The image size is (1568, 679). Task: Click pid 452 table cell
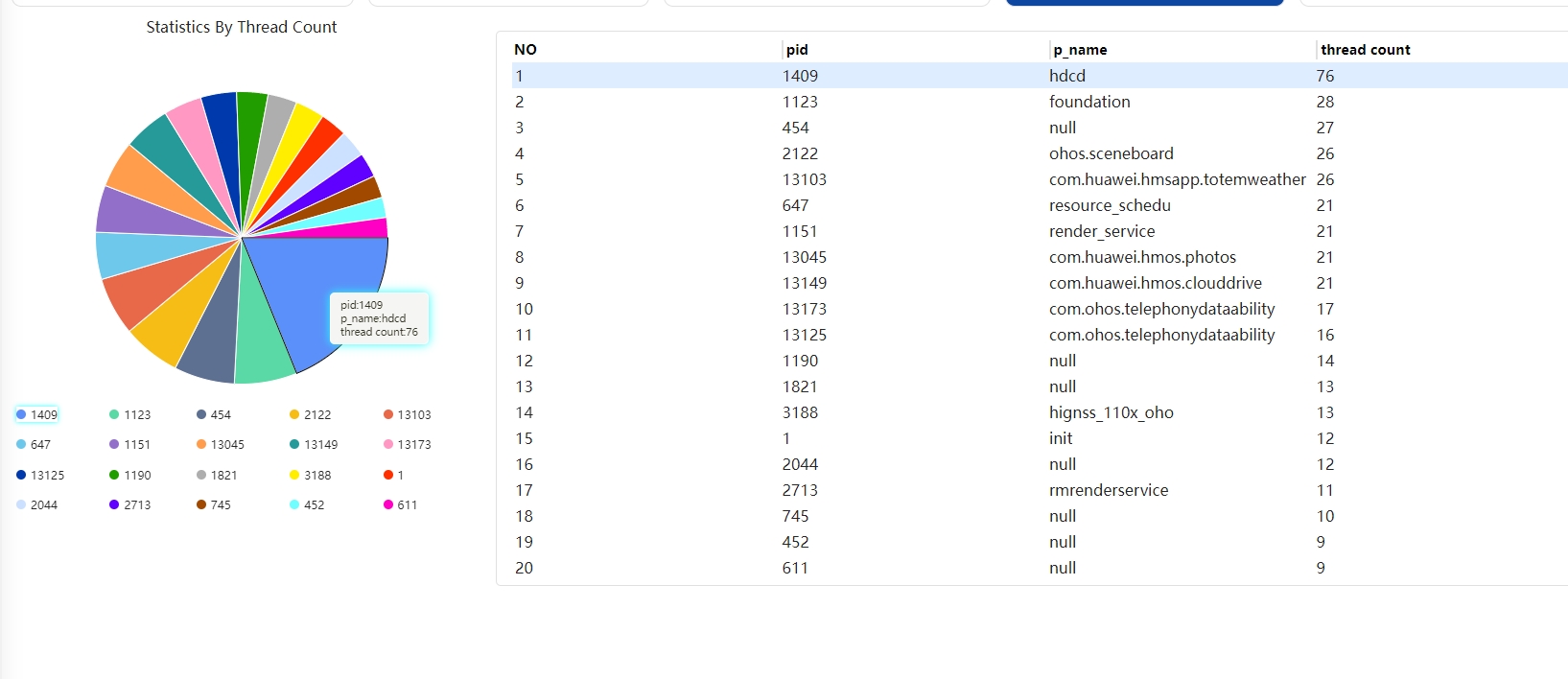(795, 542)
